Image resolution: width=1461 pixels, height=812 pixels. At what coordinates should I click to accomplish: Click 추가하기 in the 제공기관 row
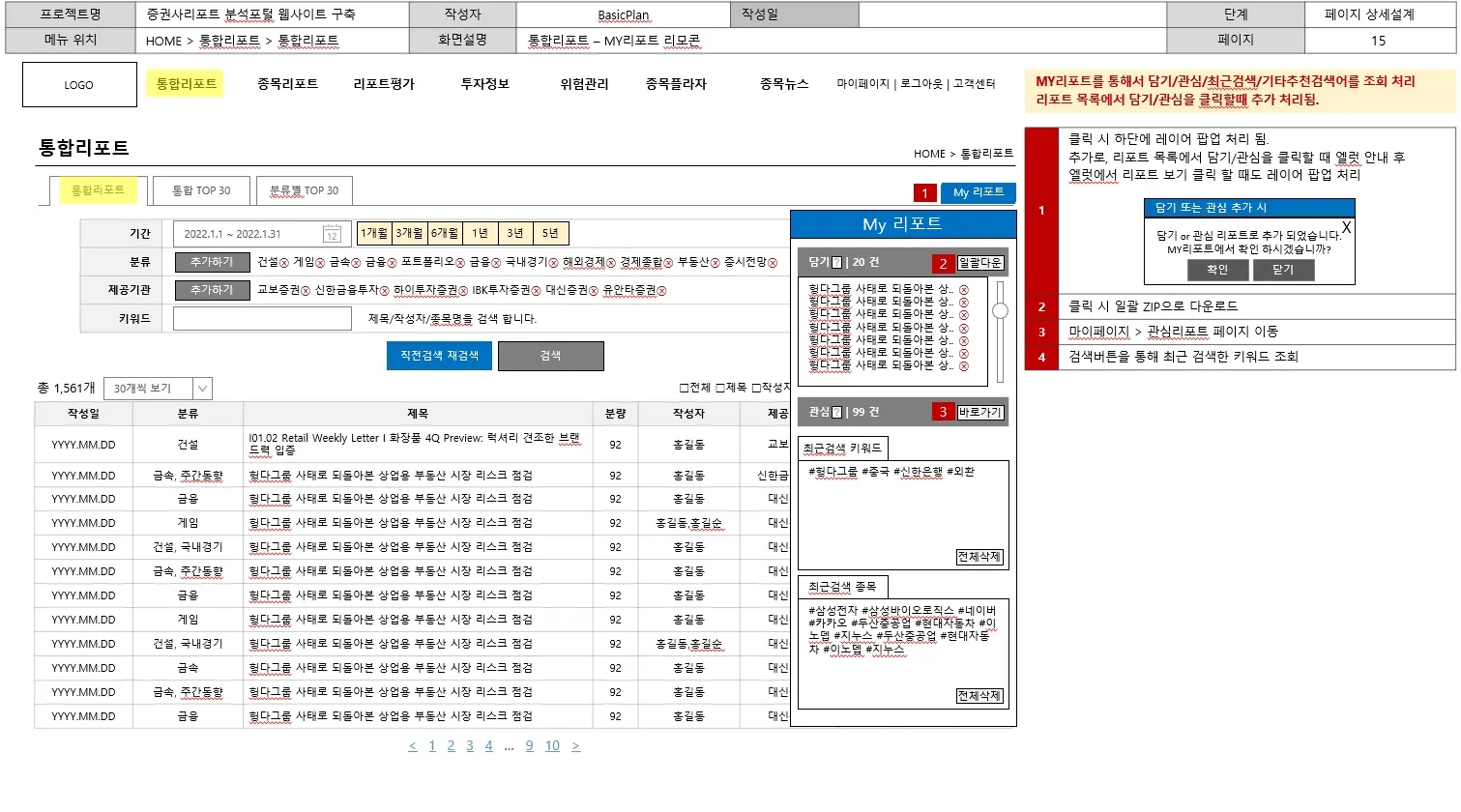(x=212, y=290)
